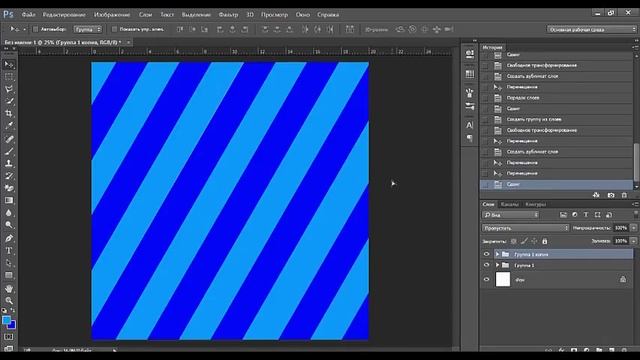Click the background color swatch

pyautogui.click(x=13, y=325)
